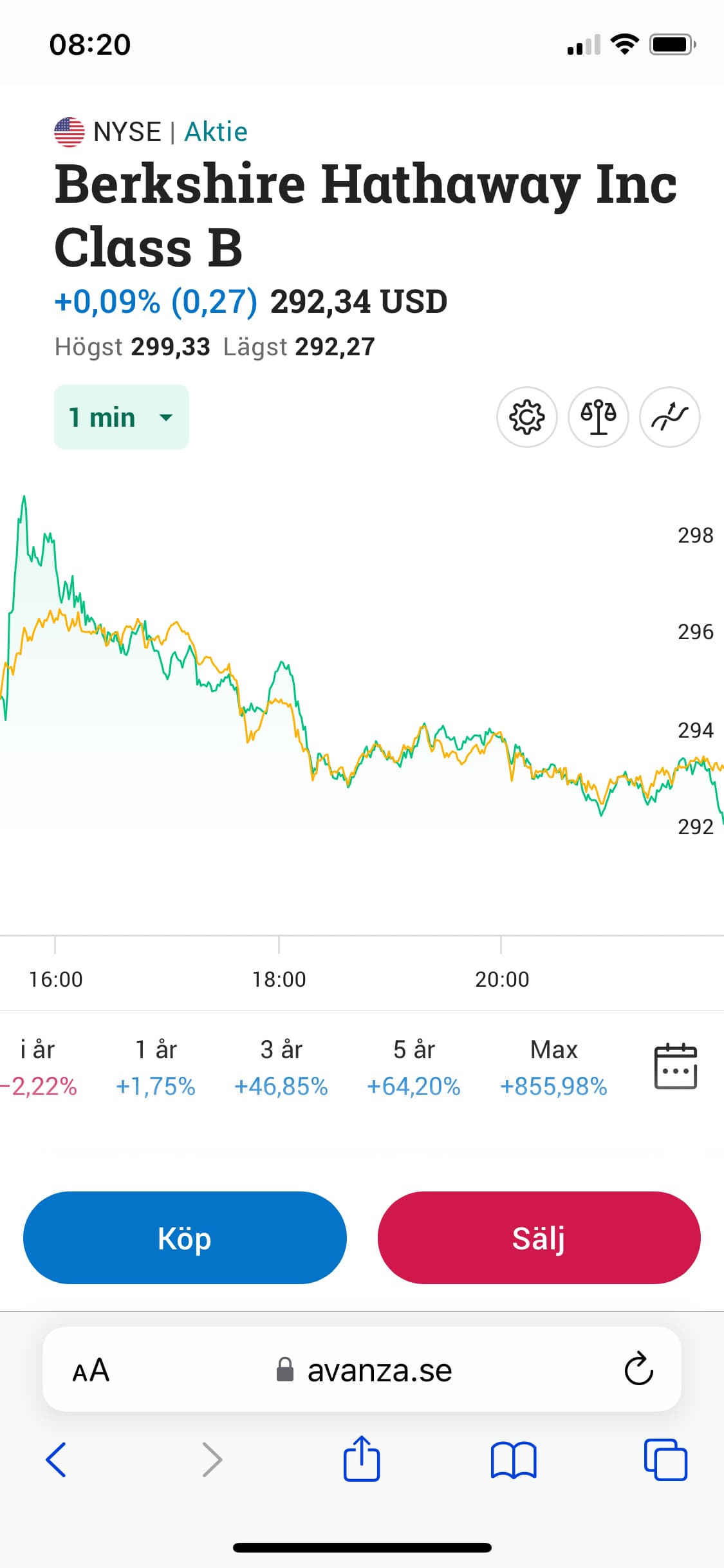Expand the 1 min interval dropdown
Viewport: 724px width, 1568px height.
122,417
